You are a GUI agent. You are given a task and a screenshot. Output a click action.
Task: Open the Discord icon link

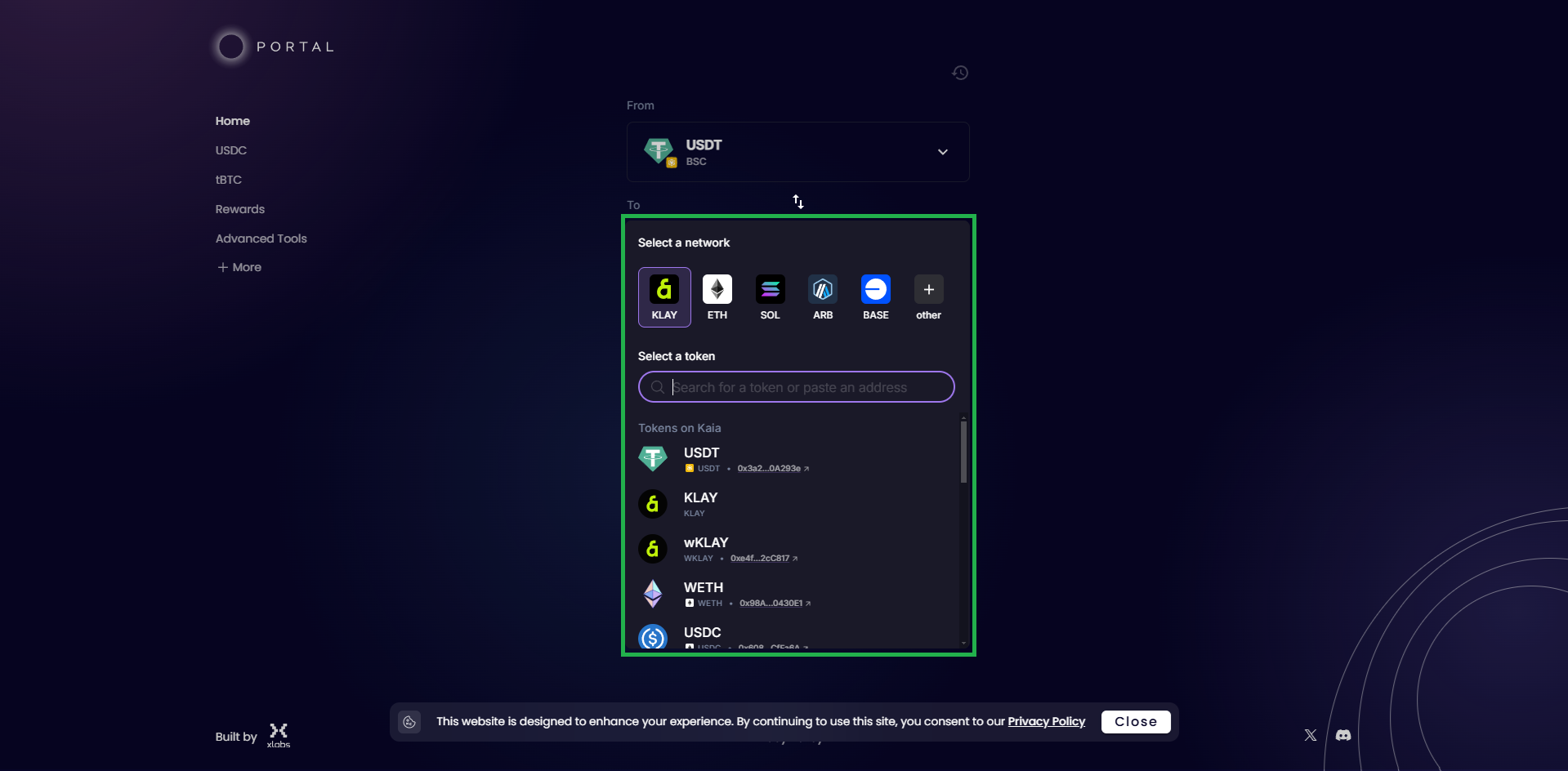coord(1343,735)
